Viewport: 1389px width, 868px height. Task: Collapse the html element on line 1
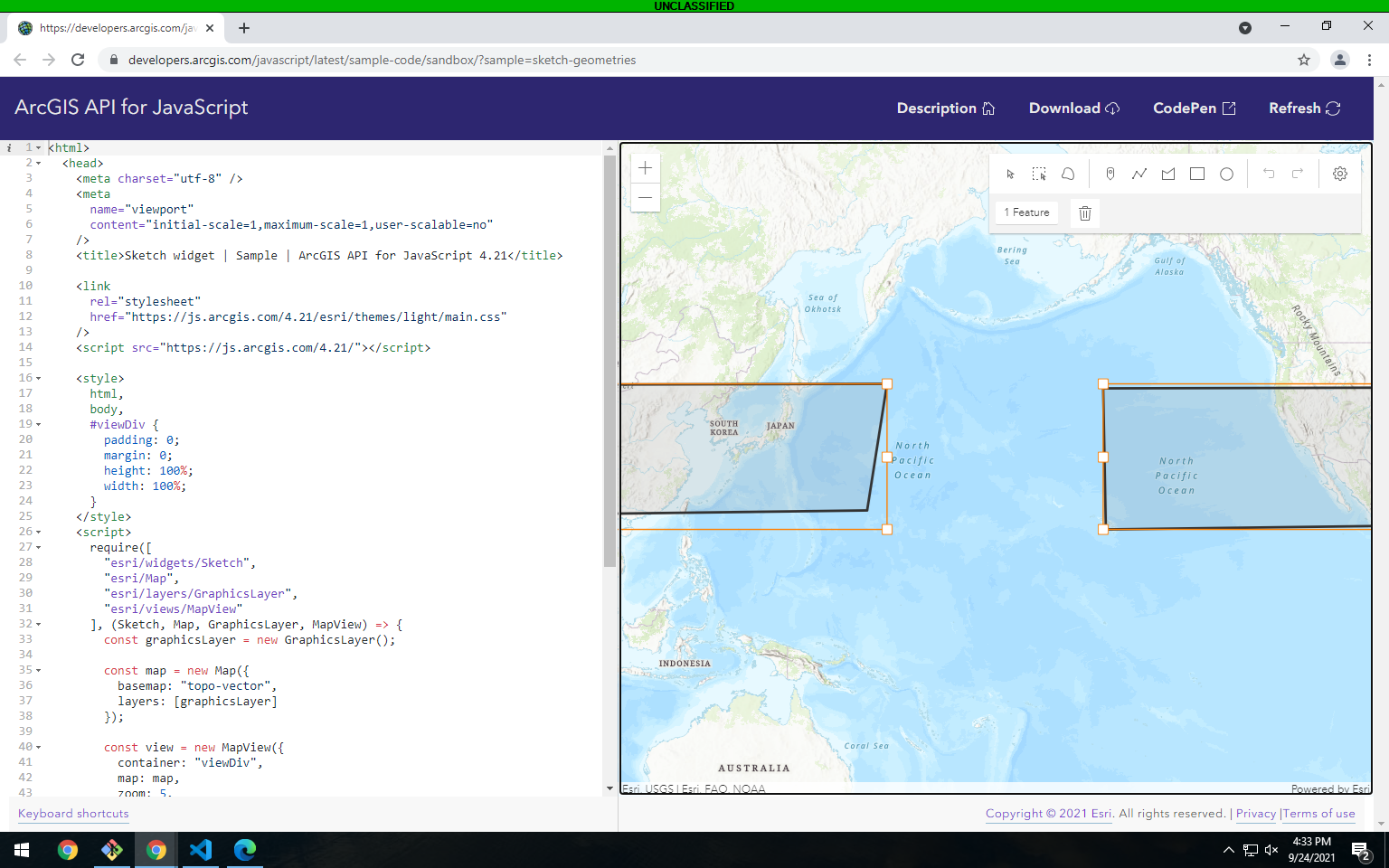pyautogui.click(x=39, y=147)
